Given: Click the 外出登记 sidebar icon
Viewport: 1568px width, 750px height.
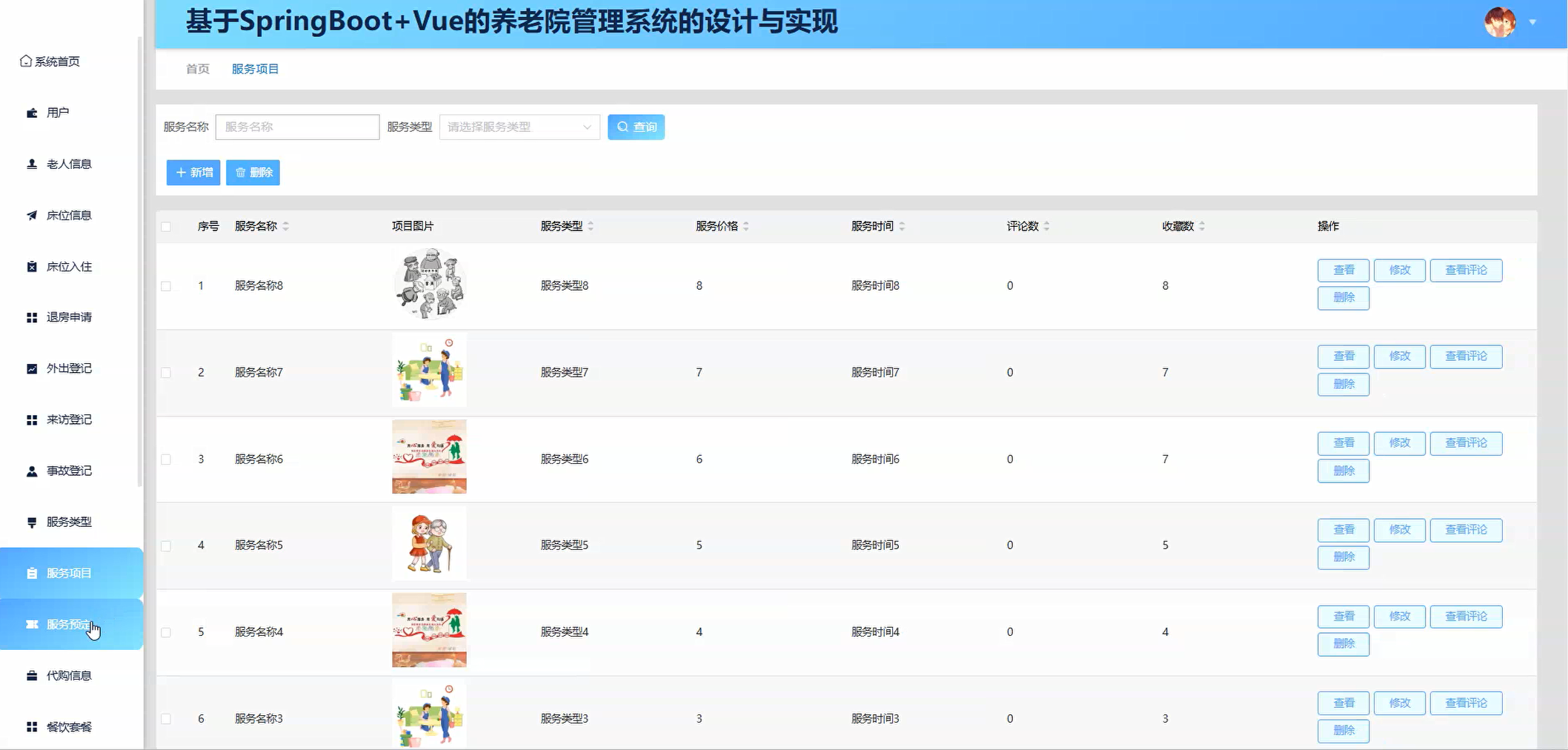Looking at the screenshot, I should coord(30,368).
